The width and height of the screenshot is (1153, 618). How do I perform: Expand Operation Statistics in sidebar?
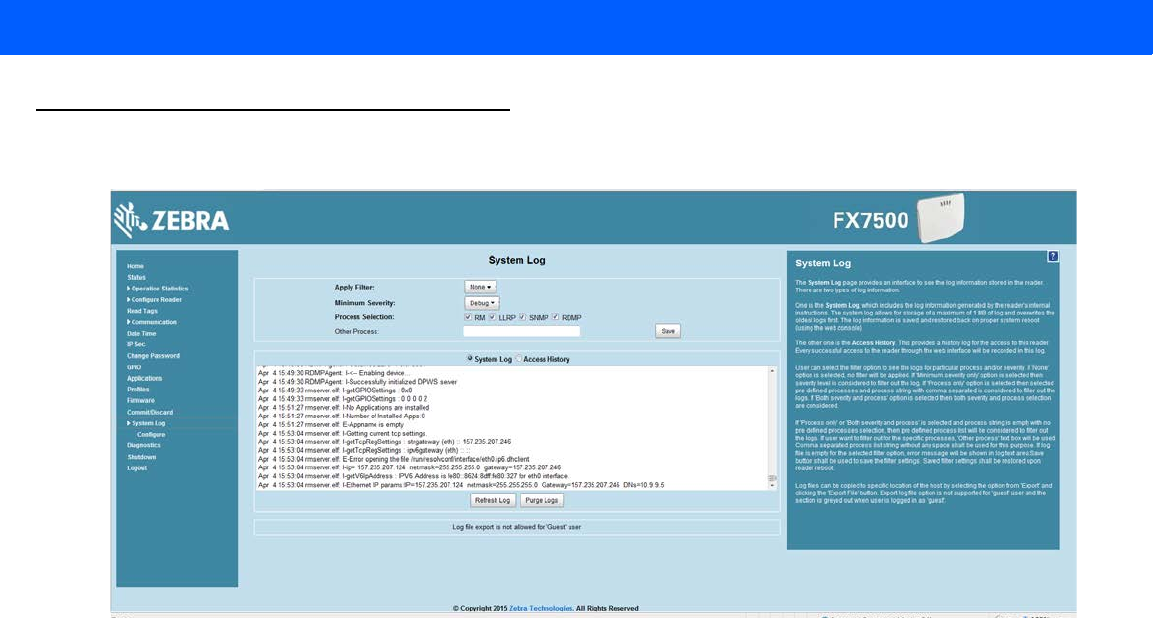click(x=157, y=288)
